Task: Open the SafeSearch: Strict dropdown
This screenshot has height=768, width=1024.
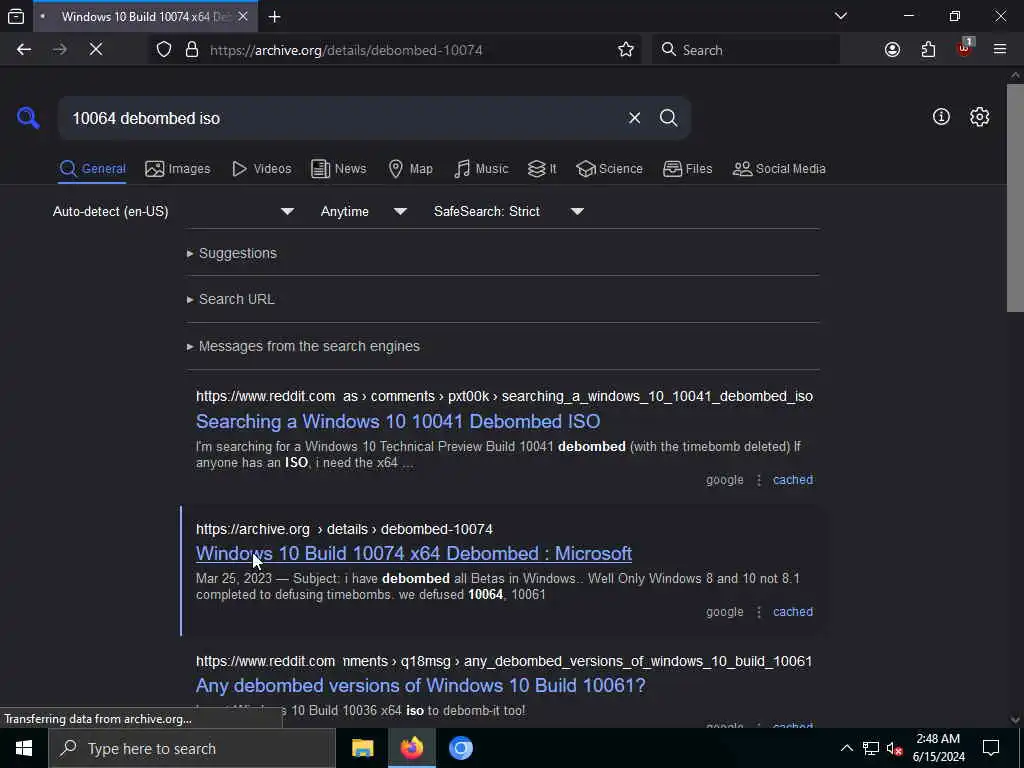Action: 508,212
